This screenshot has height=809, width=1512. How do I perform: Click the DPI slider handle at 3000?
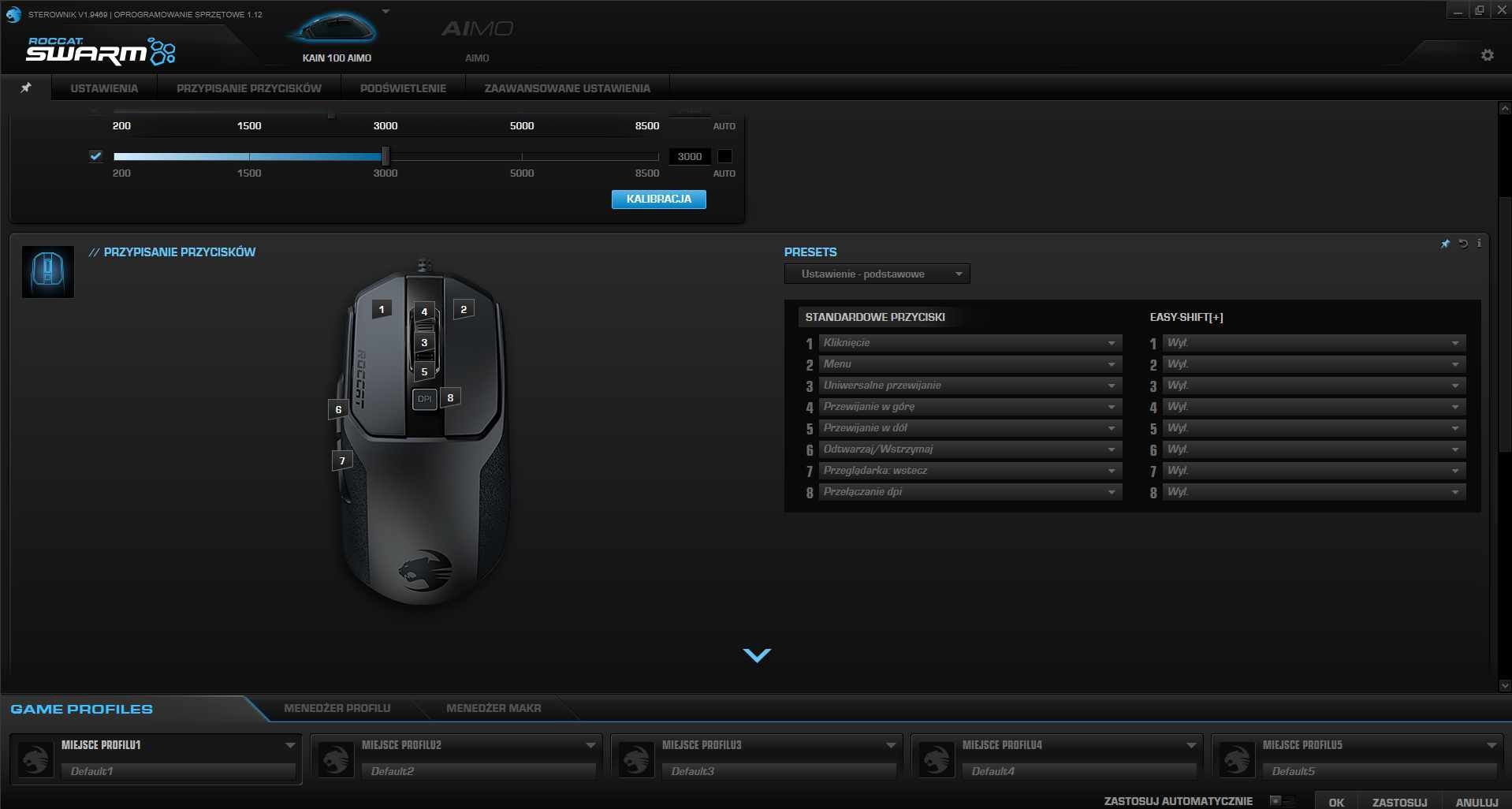pos(385,156)
